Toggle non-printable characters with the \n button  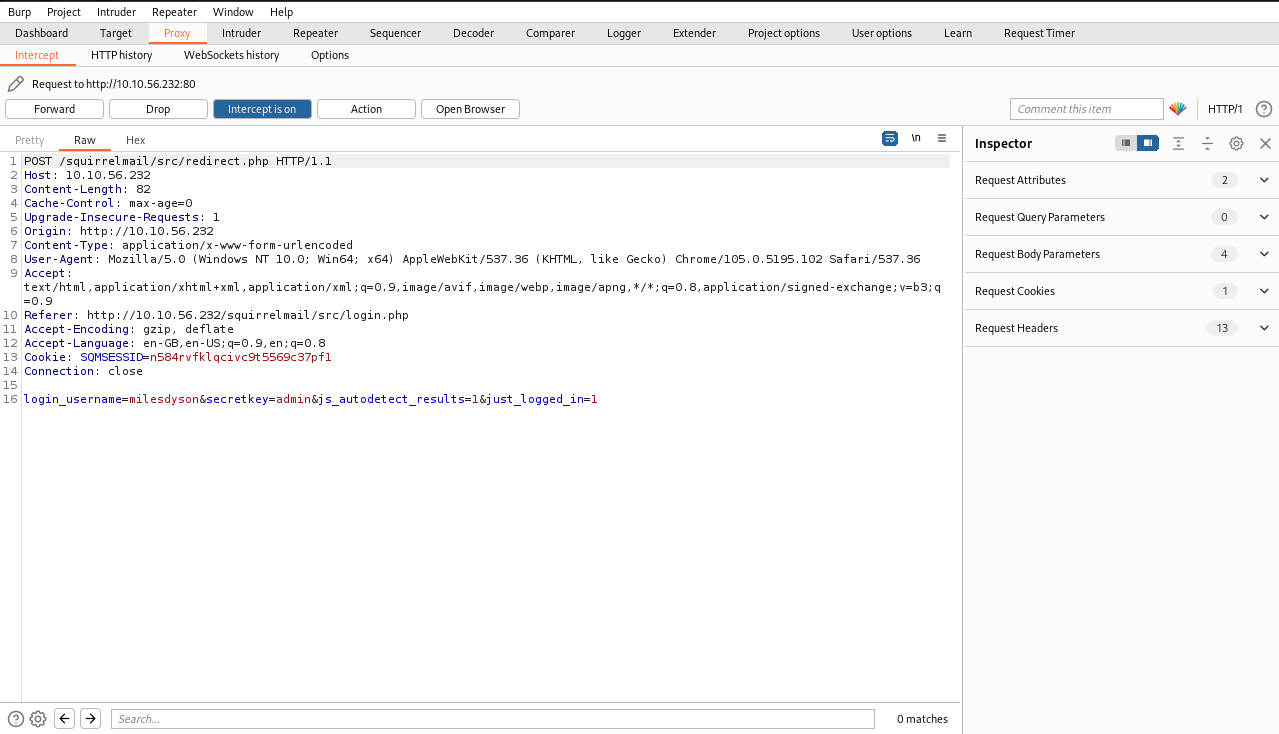(916, 139)
